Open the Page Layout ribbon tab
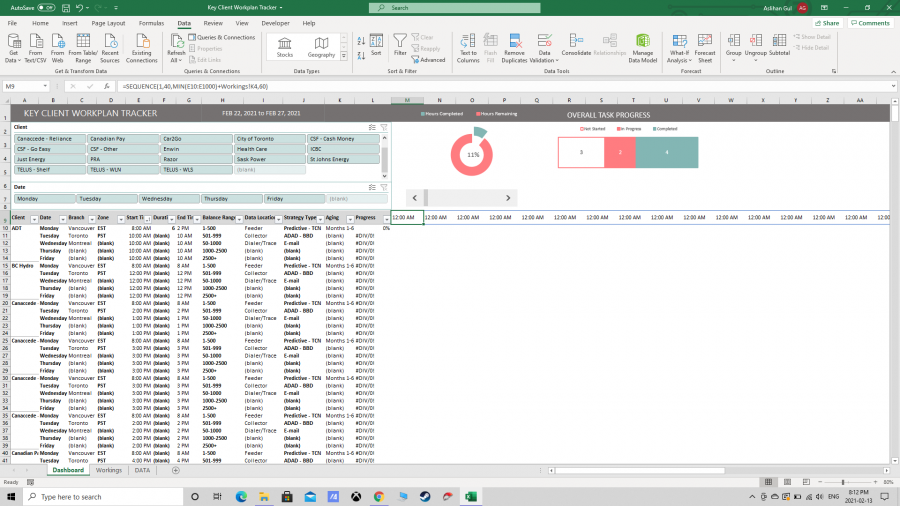Screen dimensions: 900x506 click(108, 24)
